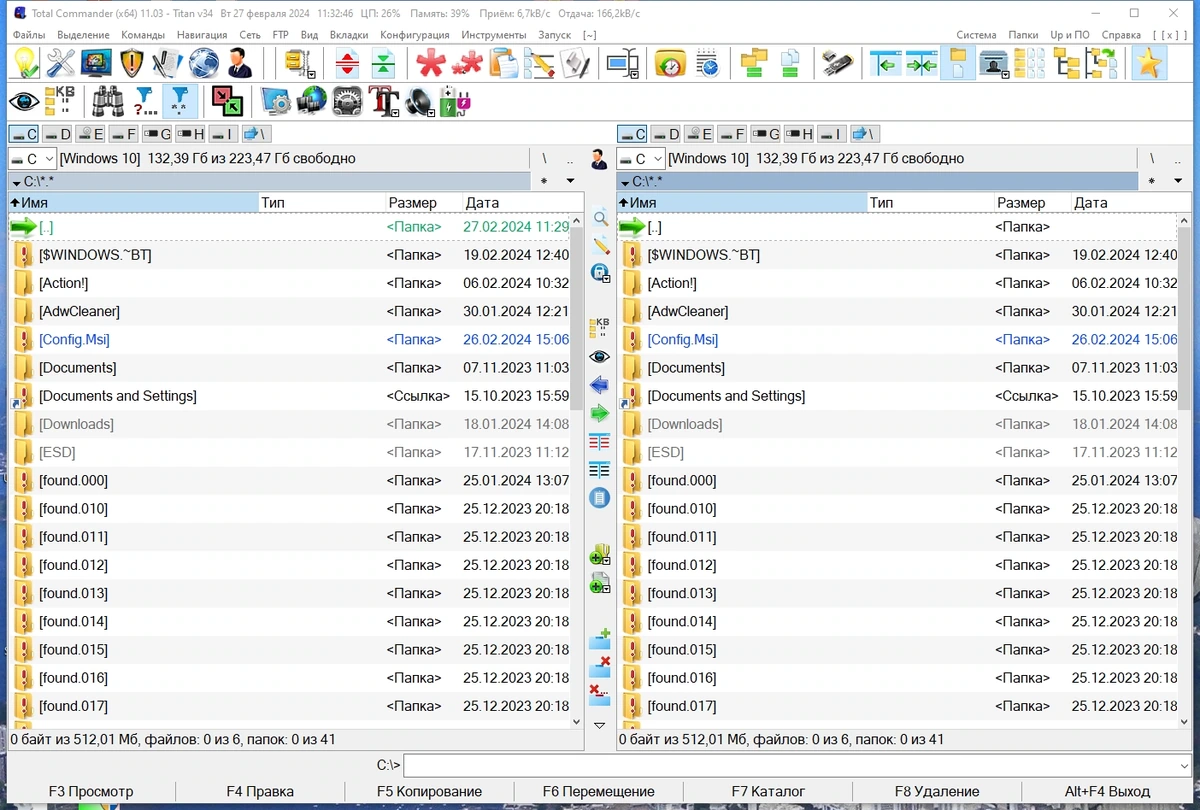Screen dimensions: 1200x810
Task: Click the folder with red clock icon
Action: (671, 63)
